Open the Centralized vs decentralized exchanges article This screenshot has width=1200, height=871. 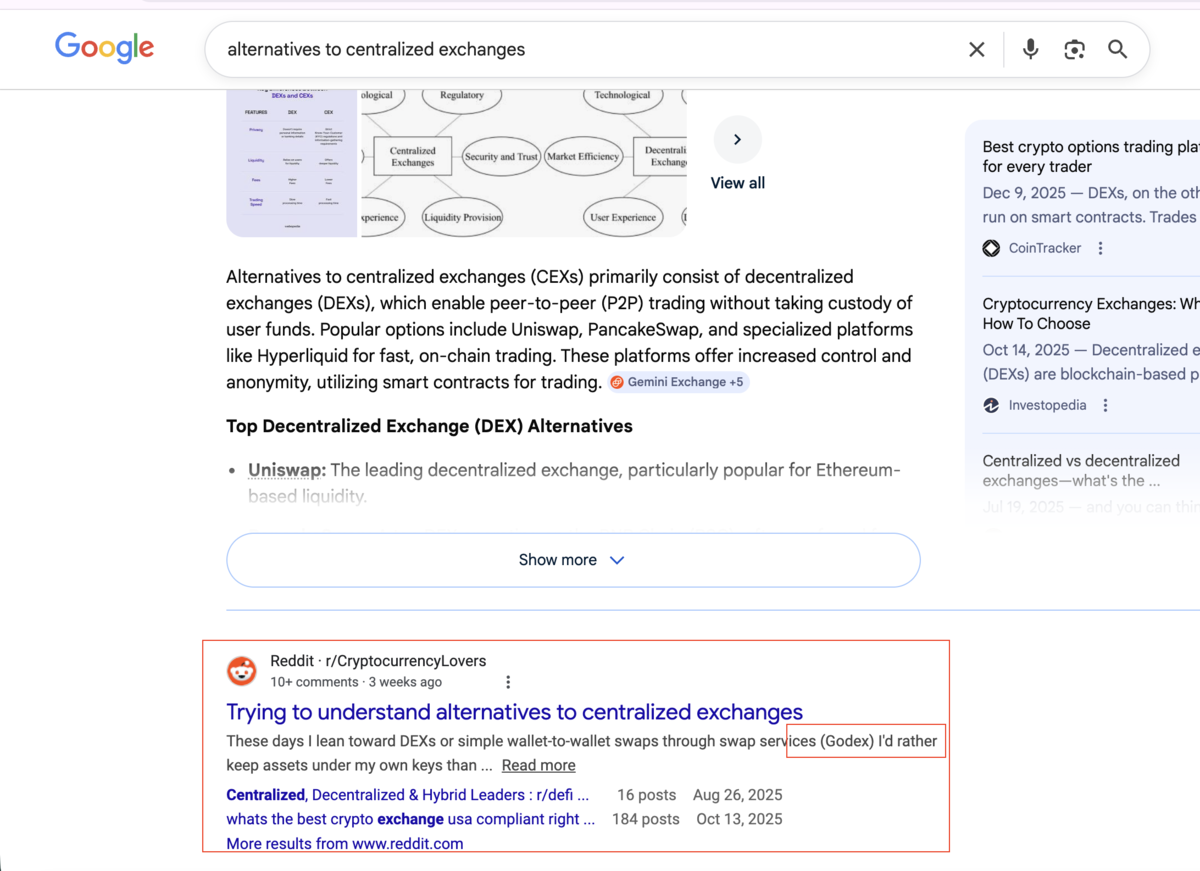(x=1081, y=470)
